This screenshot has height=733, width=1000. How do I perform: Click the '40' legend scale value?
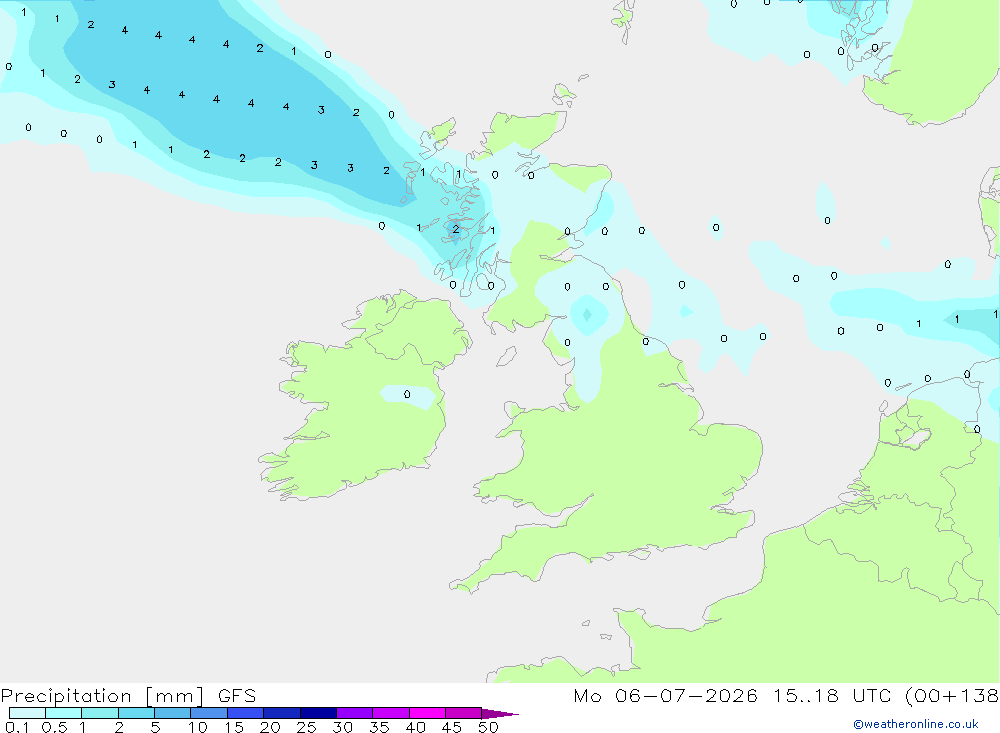415,727
